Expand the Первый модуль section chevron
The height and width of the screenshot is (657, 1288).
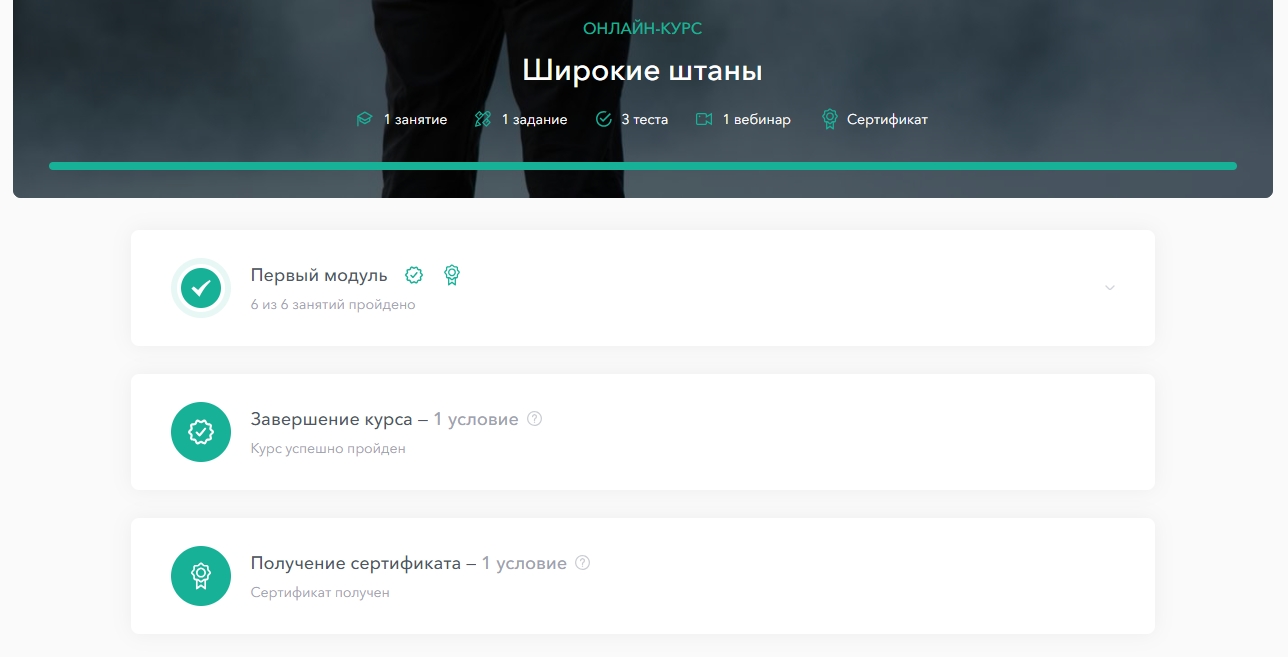[x=1110, y=288]
